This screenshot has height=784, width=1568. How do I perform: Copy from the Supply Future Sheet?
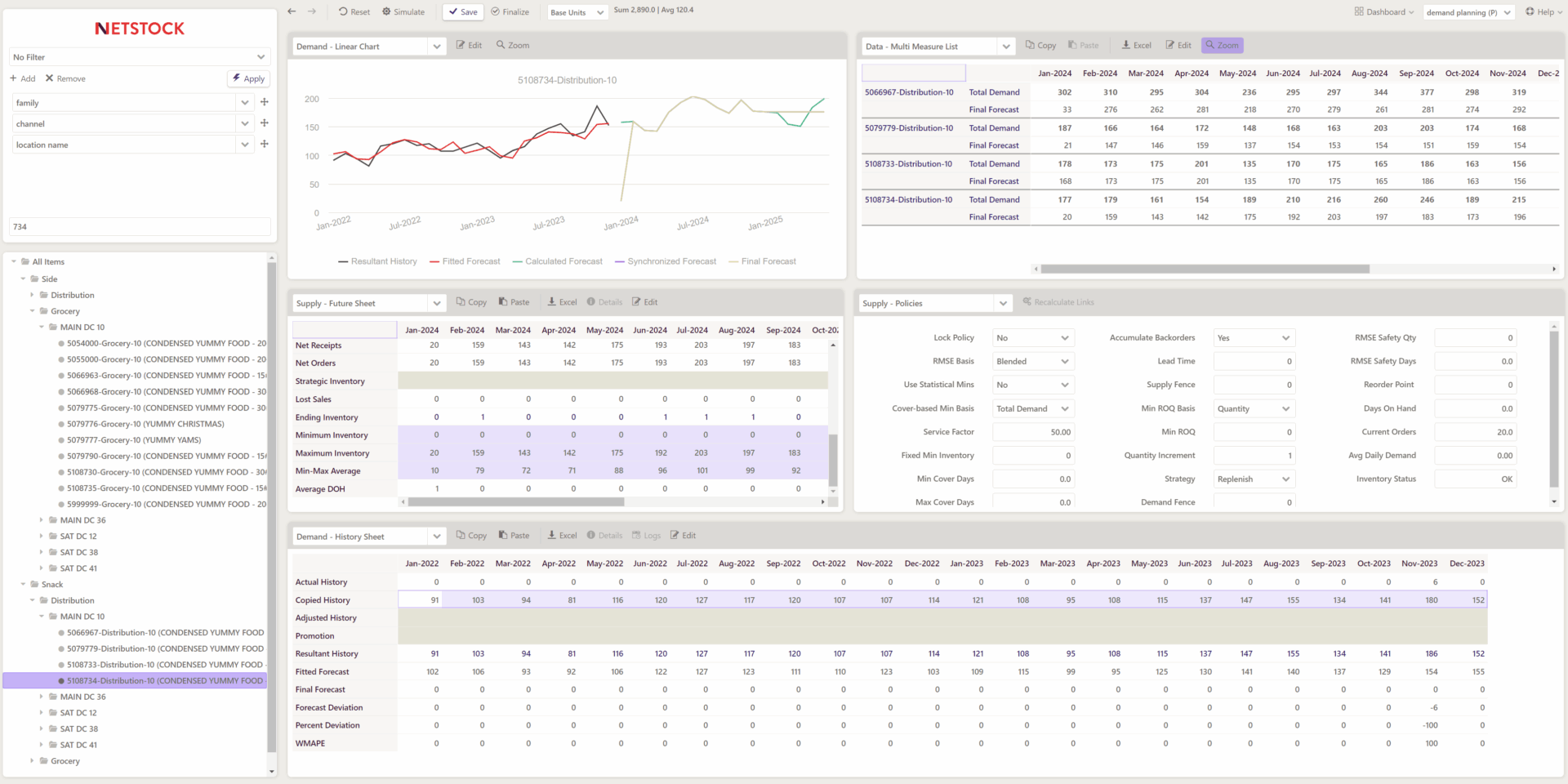pyautogui.click(x=471, y=302)
